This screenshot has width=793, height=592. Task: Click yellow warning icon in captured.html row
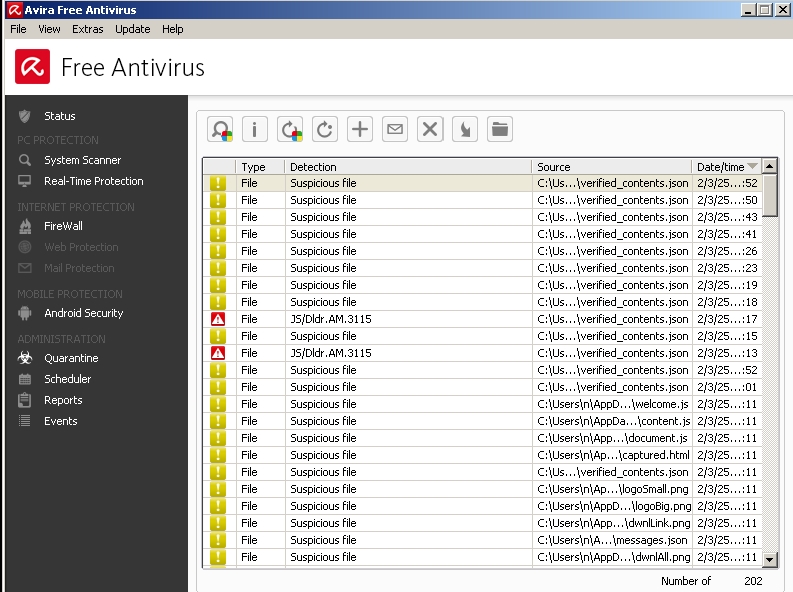218,455
